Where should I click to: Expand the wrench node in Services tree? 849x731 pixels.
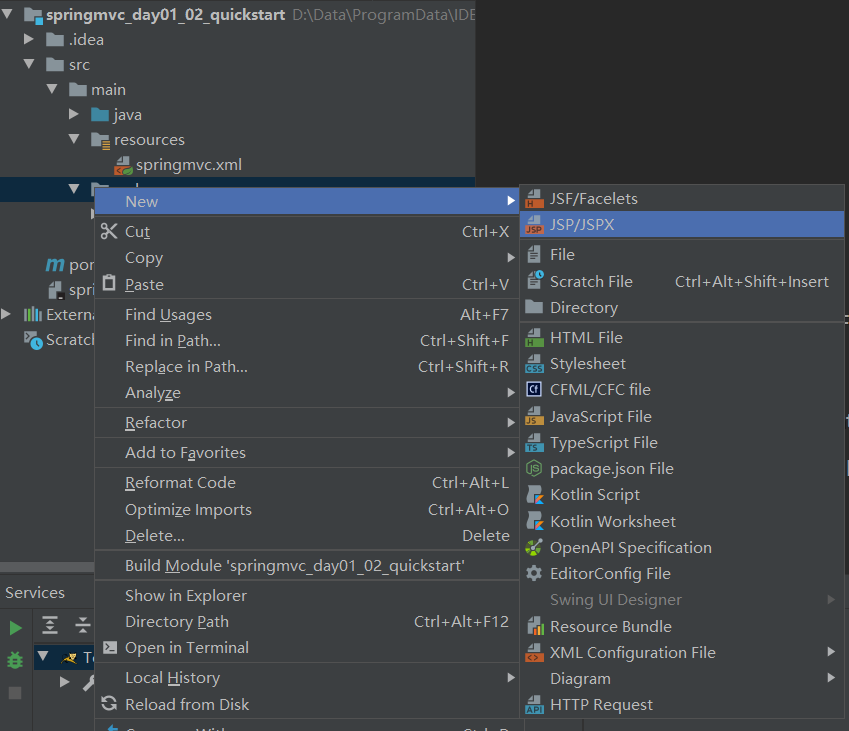click(x=64, y=682)
